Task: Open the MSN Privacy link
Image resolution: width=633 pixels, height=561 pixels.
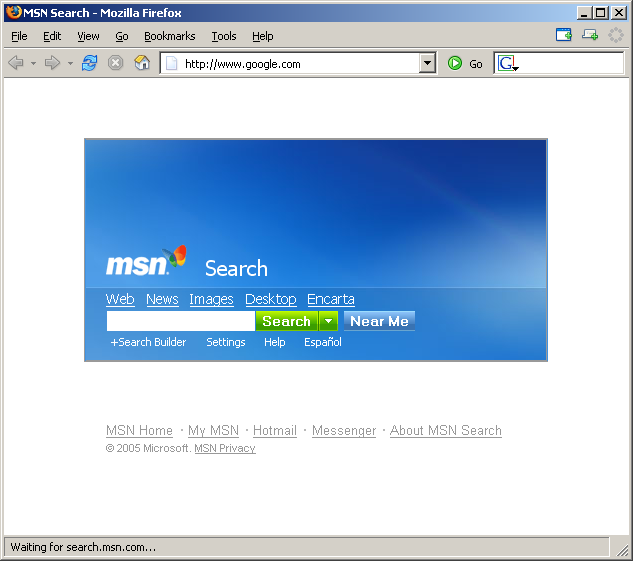Action: (x=225, y=448)
